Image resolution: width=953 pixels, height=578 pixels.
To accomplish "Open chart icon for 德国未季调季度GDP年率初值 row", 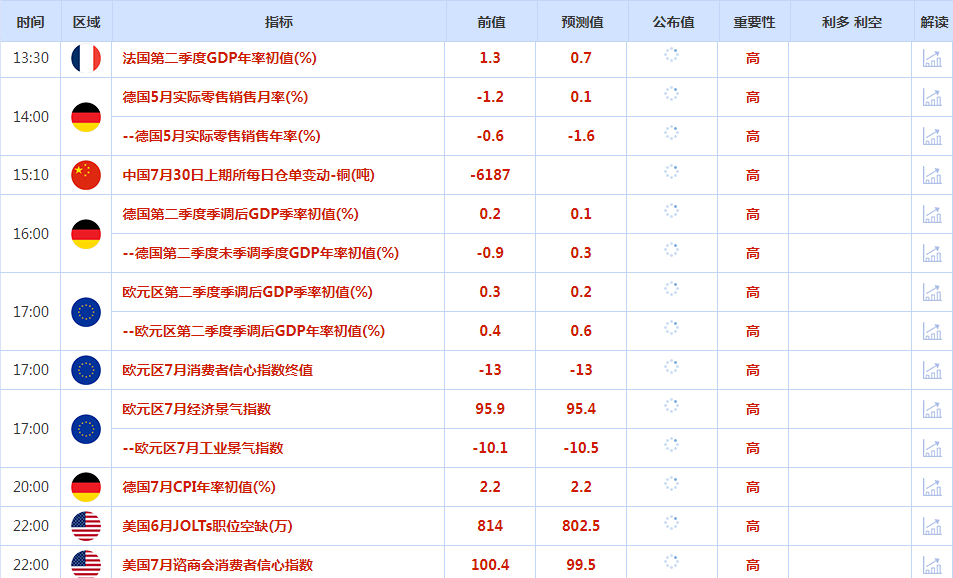I will (932, 253).
